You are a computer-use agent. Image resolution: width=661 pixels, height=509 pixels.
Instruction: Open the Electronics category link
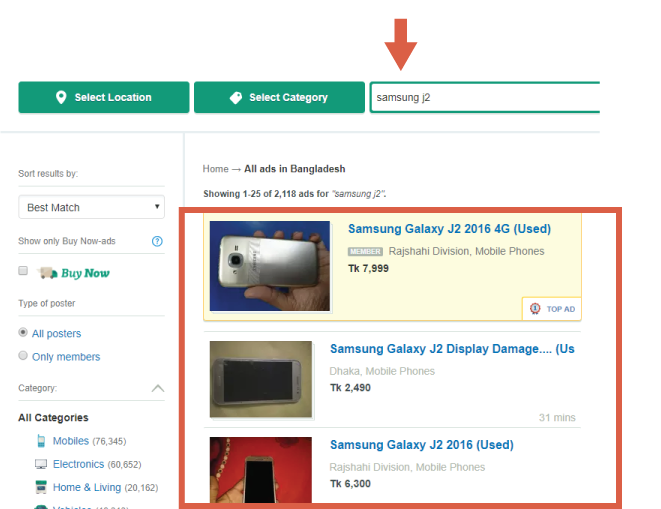(78, 464)
